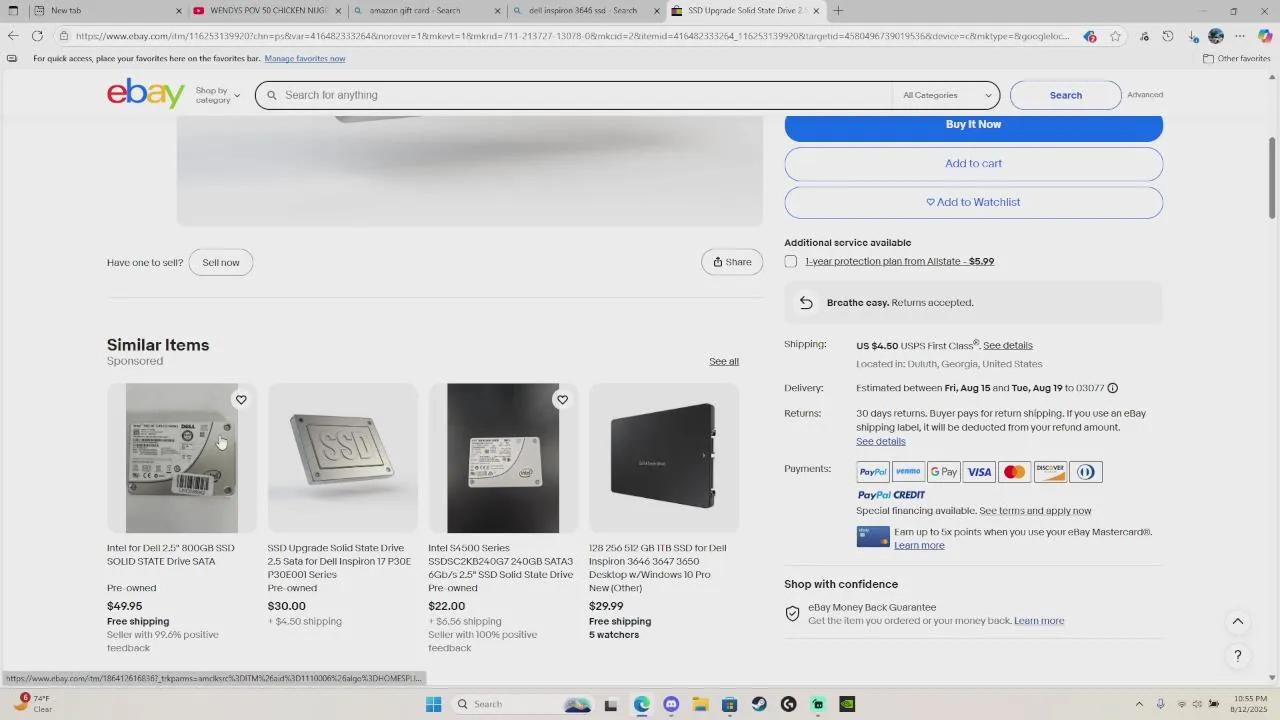Switch to amazon gift card Search tab
This screenshot has width=1280, height=720.
click(x=427, y=11)
